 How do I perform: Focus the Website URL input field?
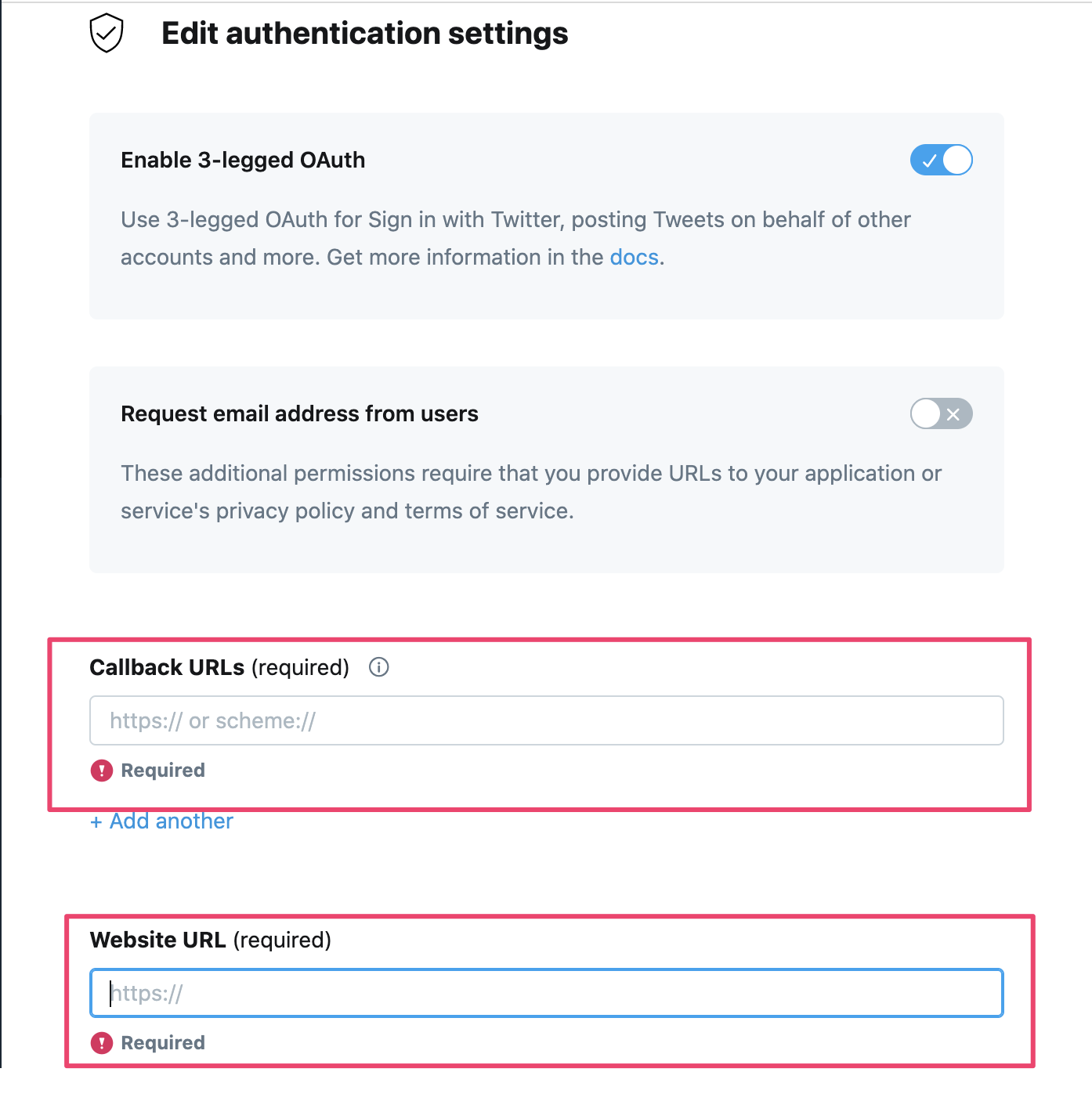click(547, 993)
